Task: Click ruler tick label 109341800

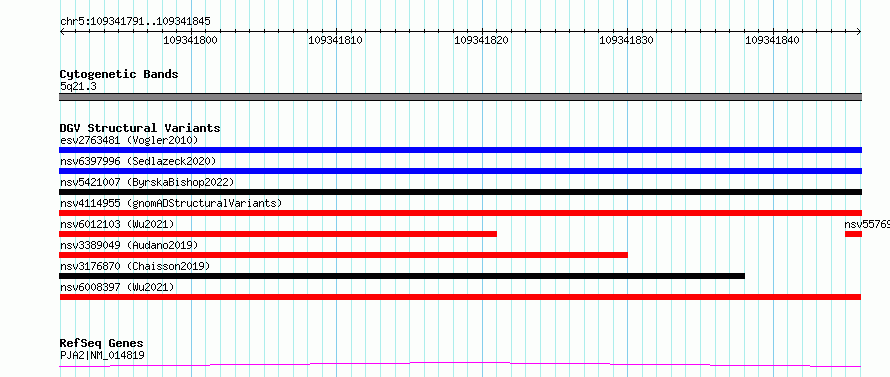Action: (191, 40)
